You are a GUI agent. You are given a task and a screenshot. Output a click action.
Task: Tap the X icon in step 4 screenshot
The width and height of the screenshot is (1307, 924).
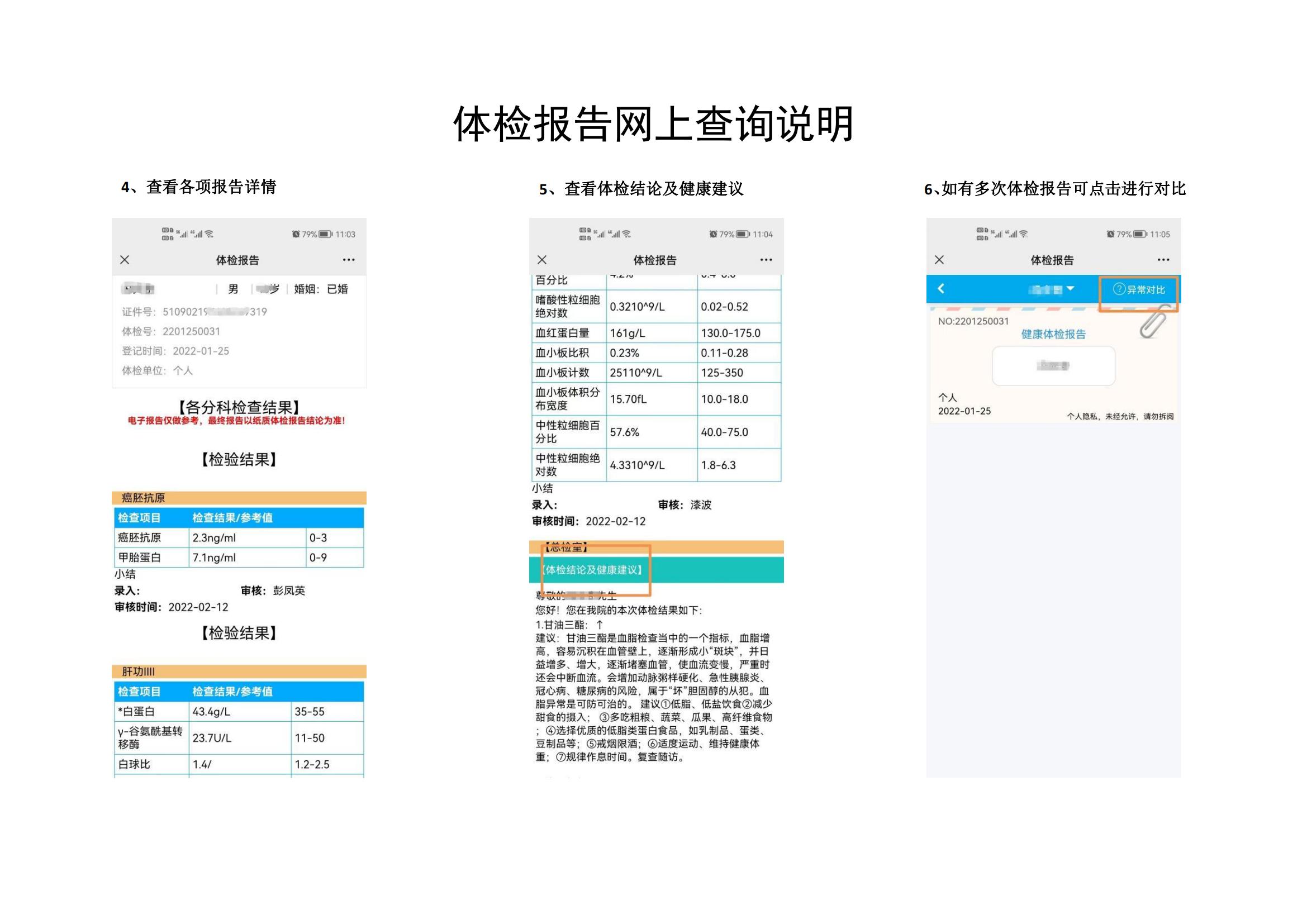point(125,260)
